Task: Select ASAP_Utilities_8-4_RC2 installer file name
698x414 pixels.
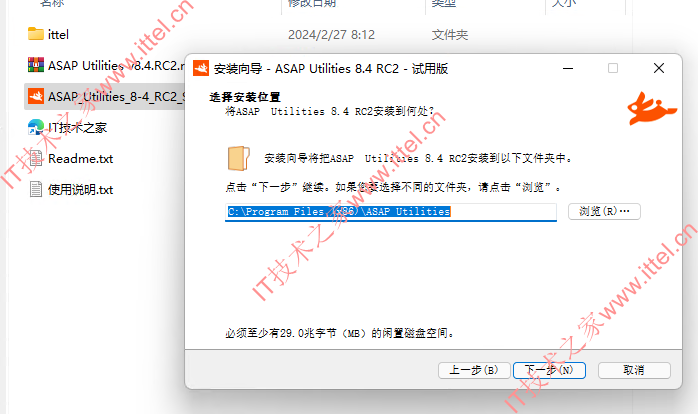Action: tap(116, 97)
